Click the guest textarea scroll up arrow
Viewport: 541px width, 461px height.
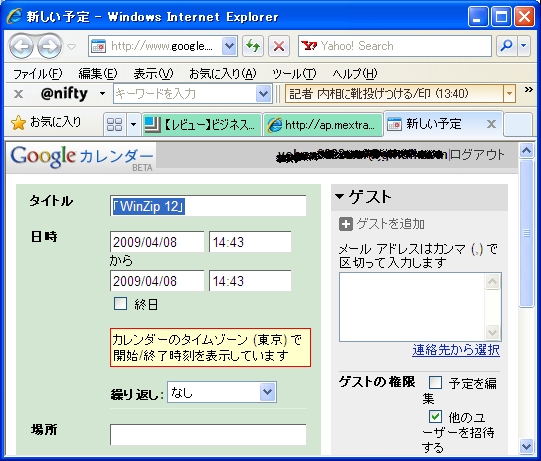(492, 281)
